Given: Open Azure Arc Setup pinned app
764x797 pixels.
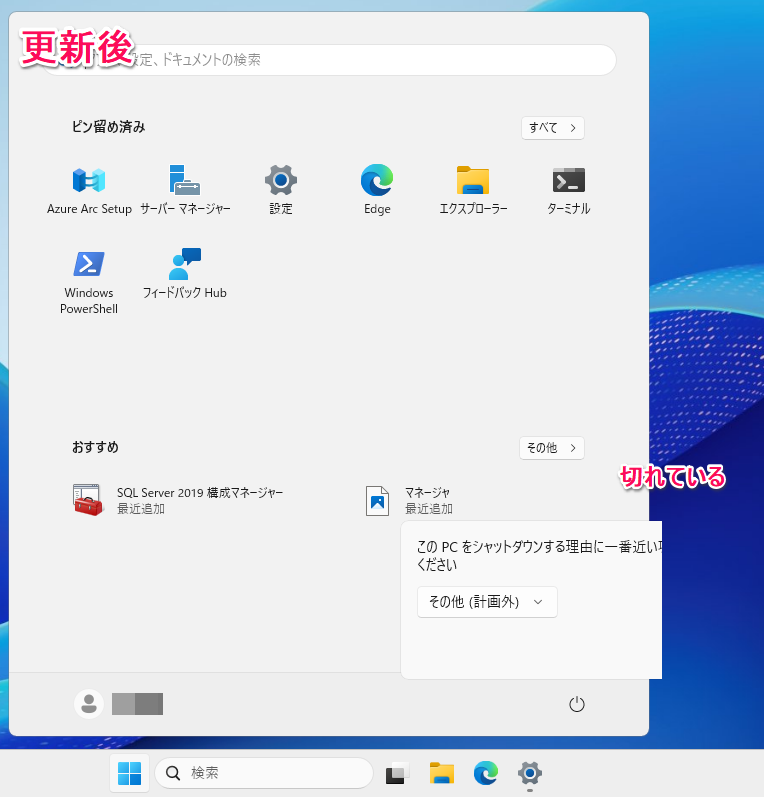Looking at the screenshot, I should pos(89,189).
